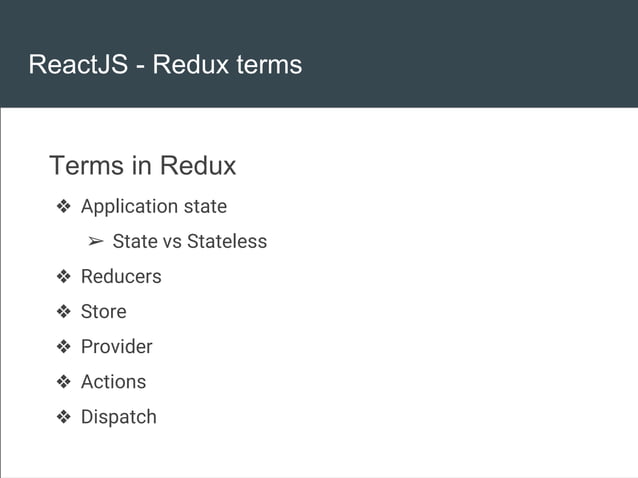The height and width of the screenshot is (478, 638).
Task: Click the State vs Stateless sub-item
Action: (190, 241)
